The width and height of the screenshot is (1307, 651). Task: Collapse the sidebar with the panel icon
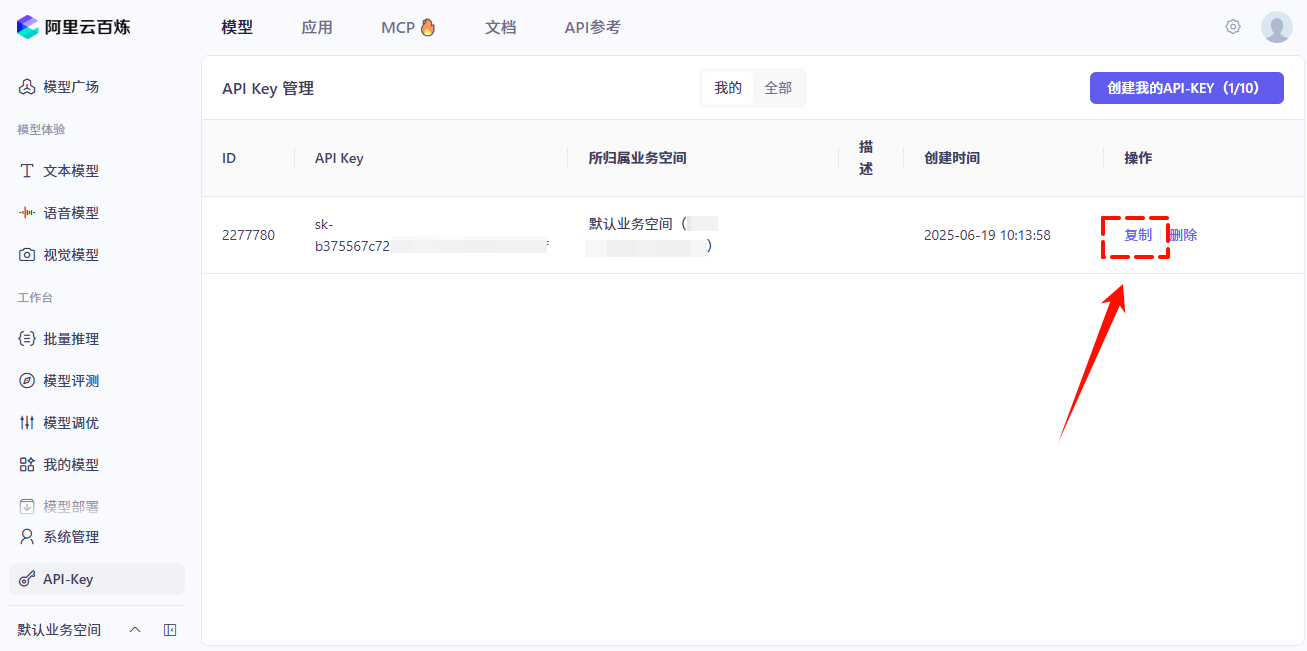(170, 630)
